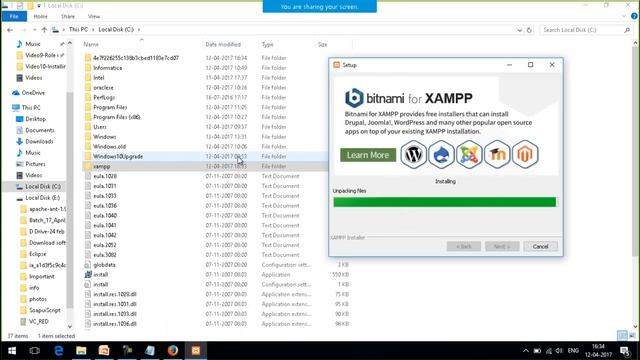Click the Moodle icon in the Setup window
Screen dimensions: 640x360
tap(497, 155)
